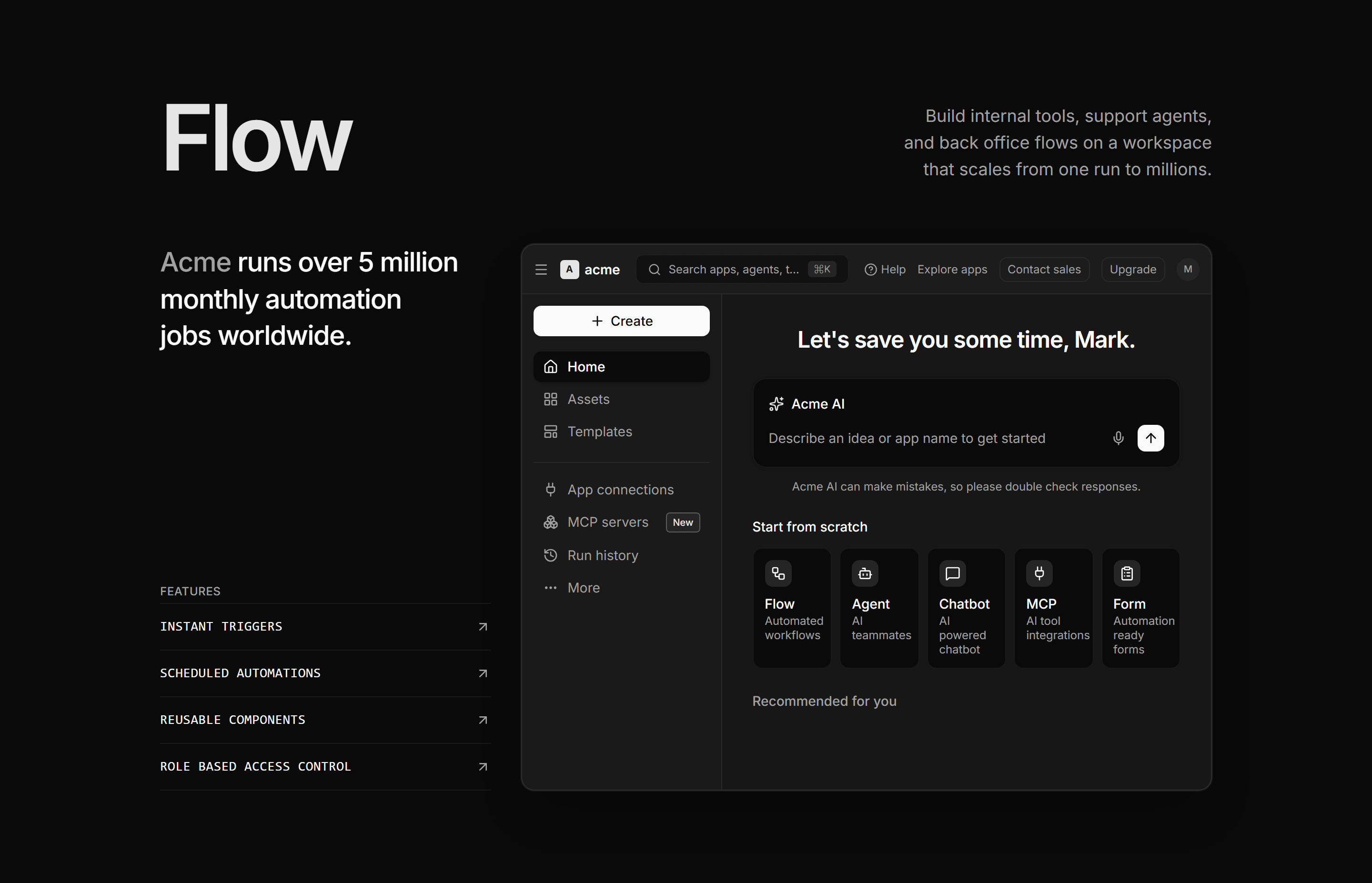This screenshot has width=1372, height=883.
Task: Click the ROLE BASED ACCESS CONTROL text
Action: click(x=255, y=767)
